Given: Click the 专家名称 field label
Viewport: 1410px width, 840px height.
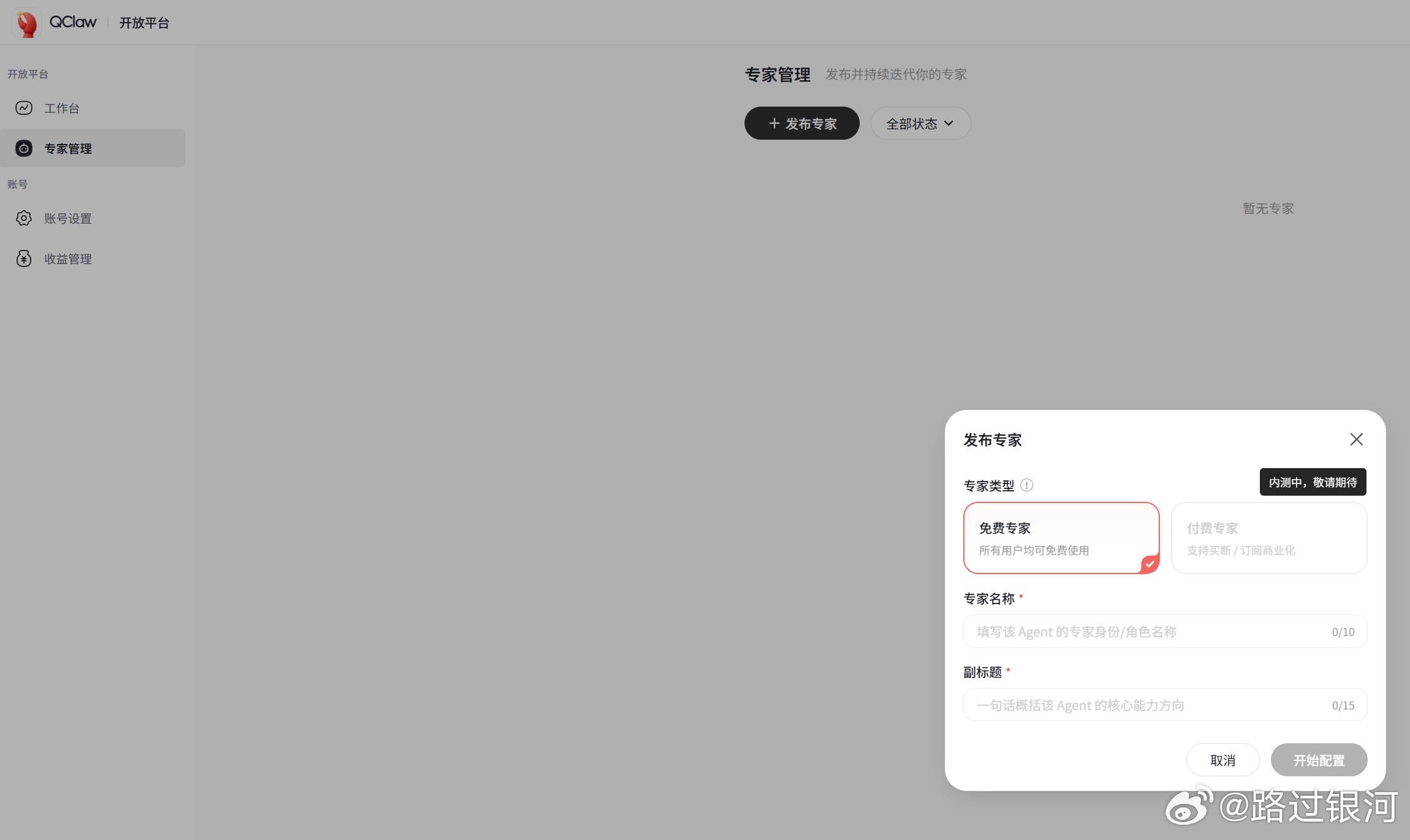Looking at the screenshot, I should (989, 598).
